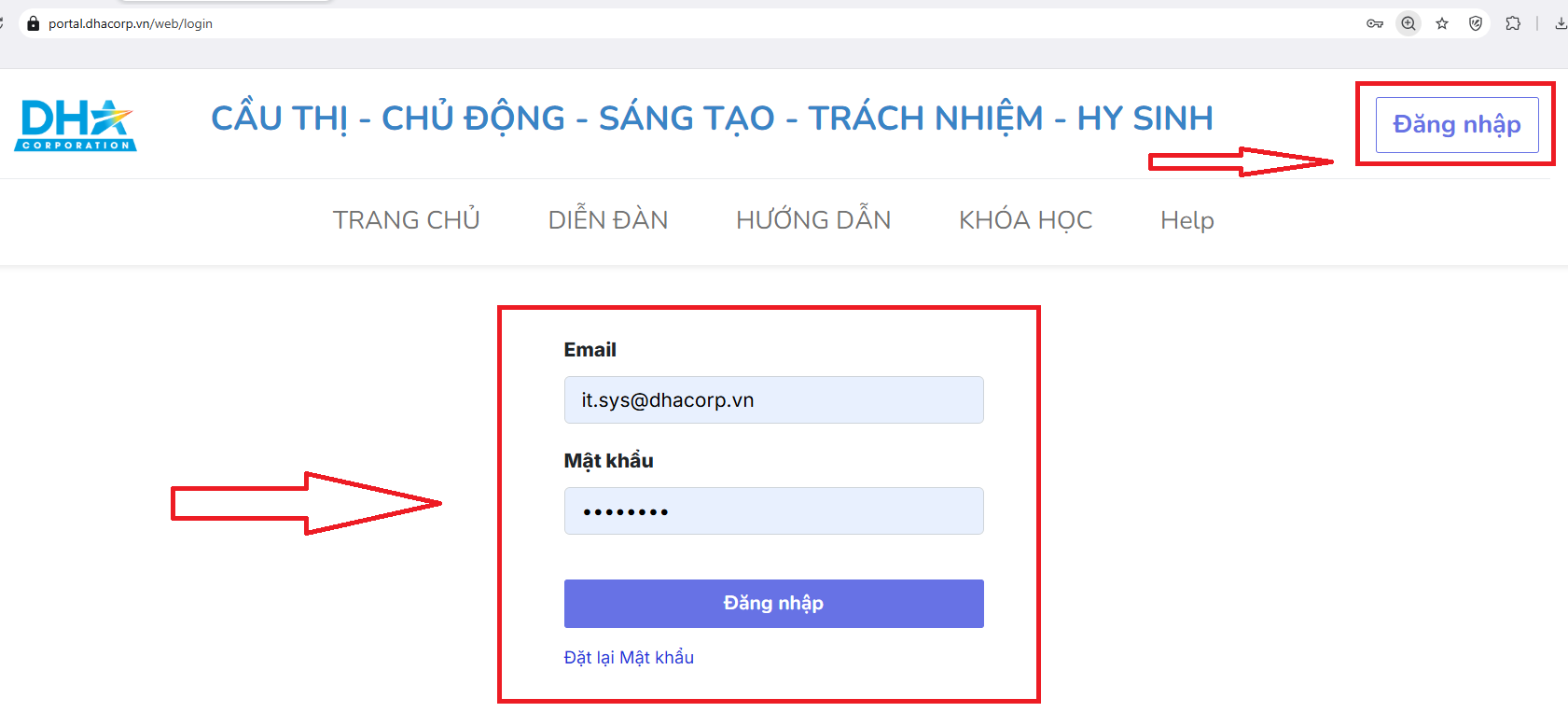This screenshot has height=726, width=1568.
Task: Select HƯỚNG DẪN in the navigation
Action: tap(813, 220)
